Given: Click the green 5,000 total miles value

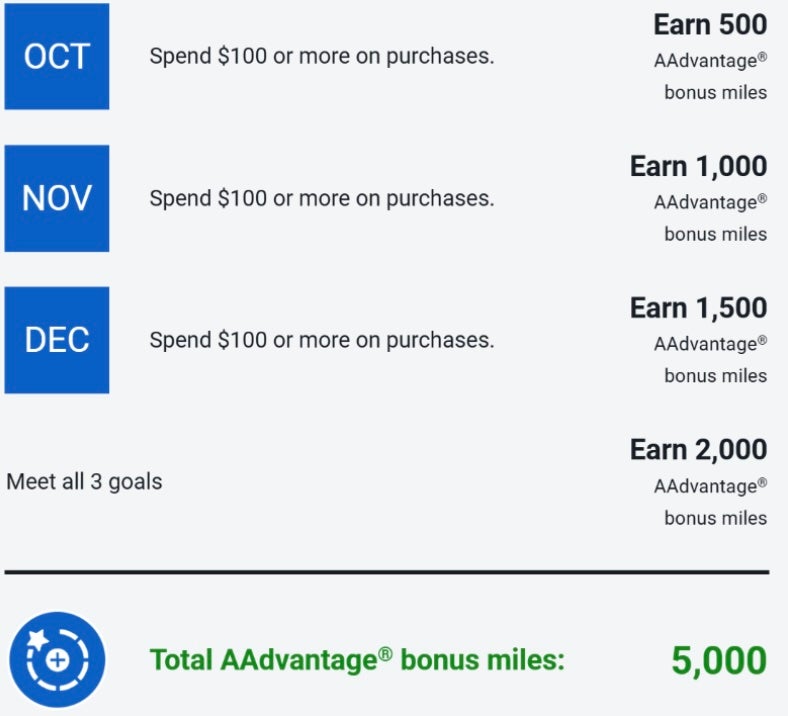Looking at the screenshot, I should (x=719, y=660).
